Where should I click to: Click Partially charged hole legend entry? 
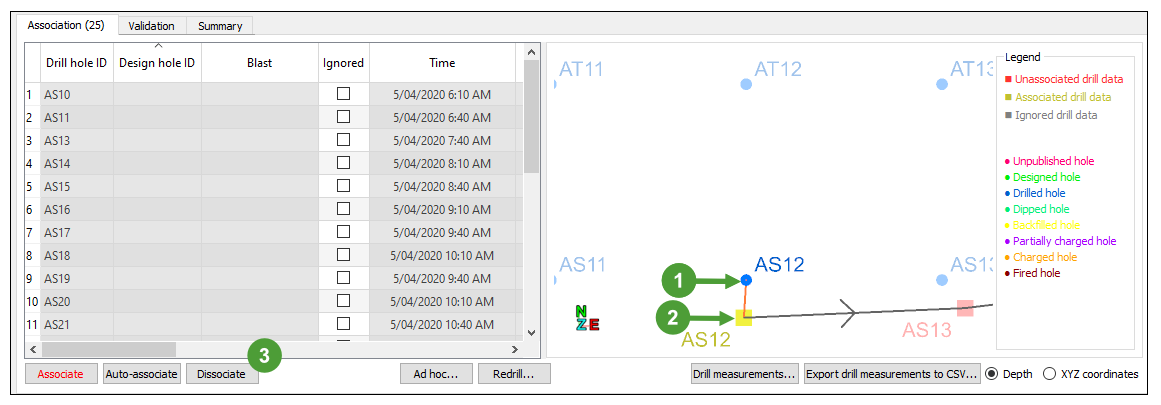click(1060, 241)
